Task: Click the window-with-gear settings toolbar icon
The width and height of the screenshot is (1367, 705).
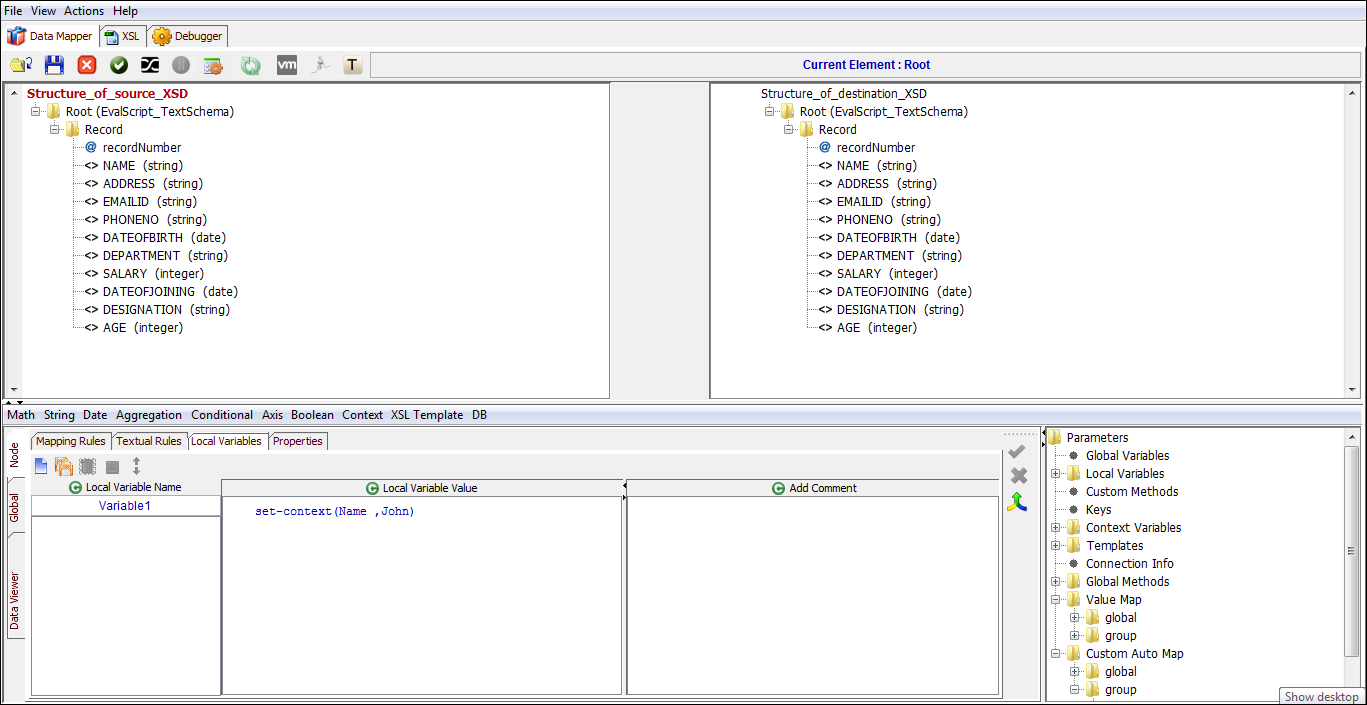Action: point(213,65)
